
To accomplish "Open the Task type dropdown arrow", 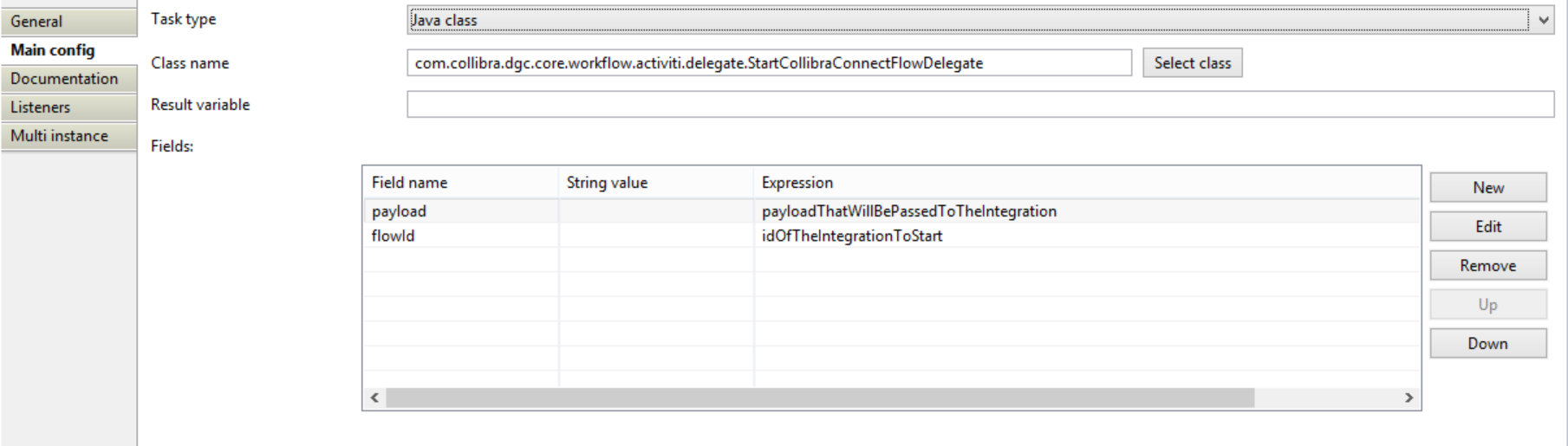I will click(1543, 20).
